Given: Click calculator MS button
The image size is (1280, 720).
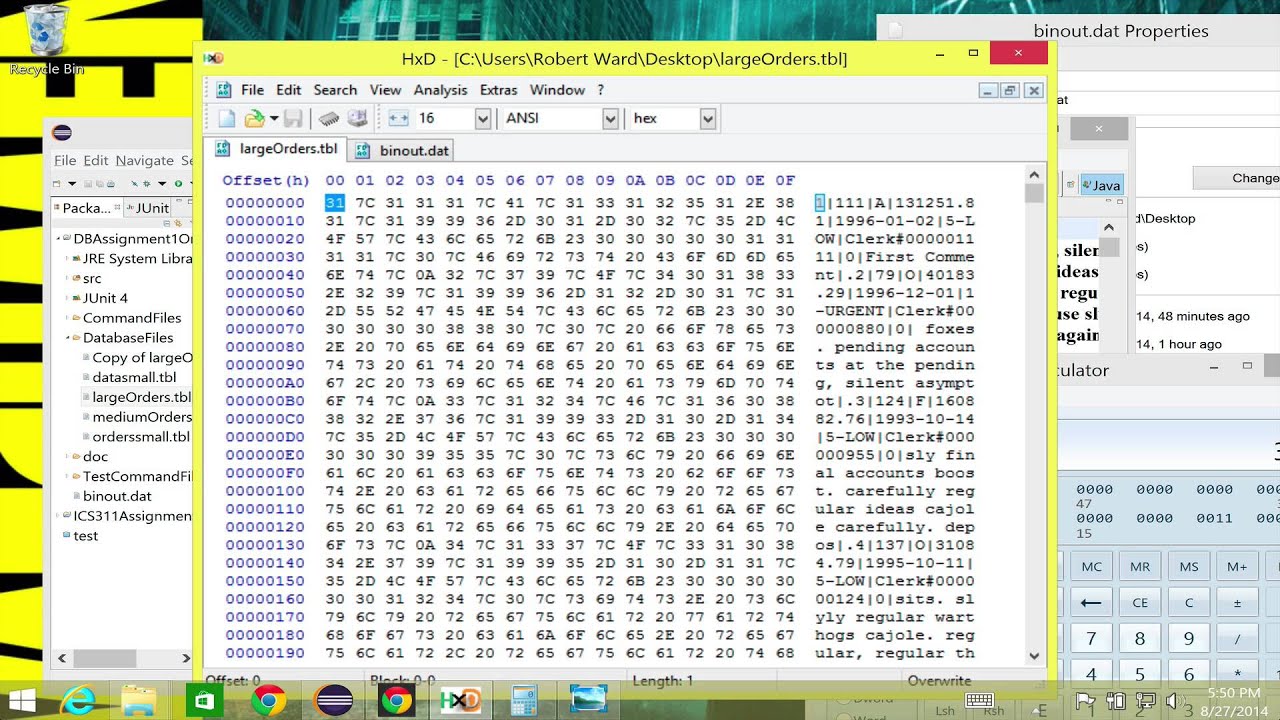Looking at the screenshot, I should coord(1188,566).
